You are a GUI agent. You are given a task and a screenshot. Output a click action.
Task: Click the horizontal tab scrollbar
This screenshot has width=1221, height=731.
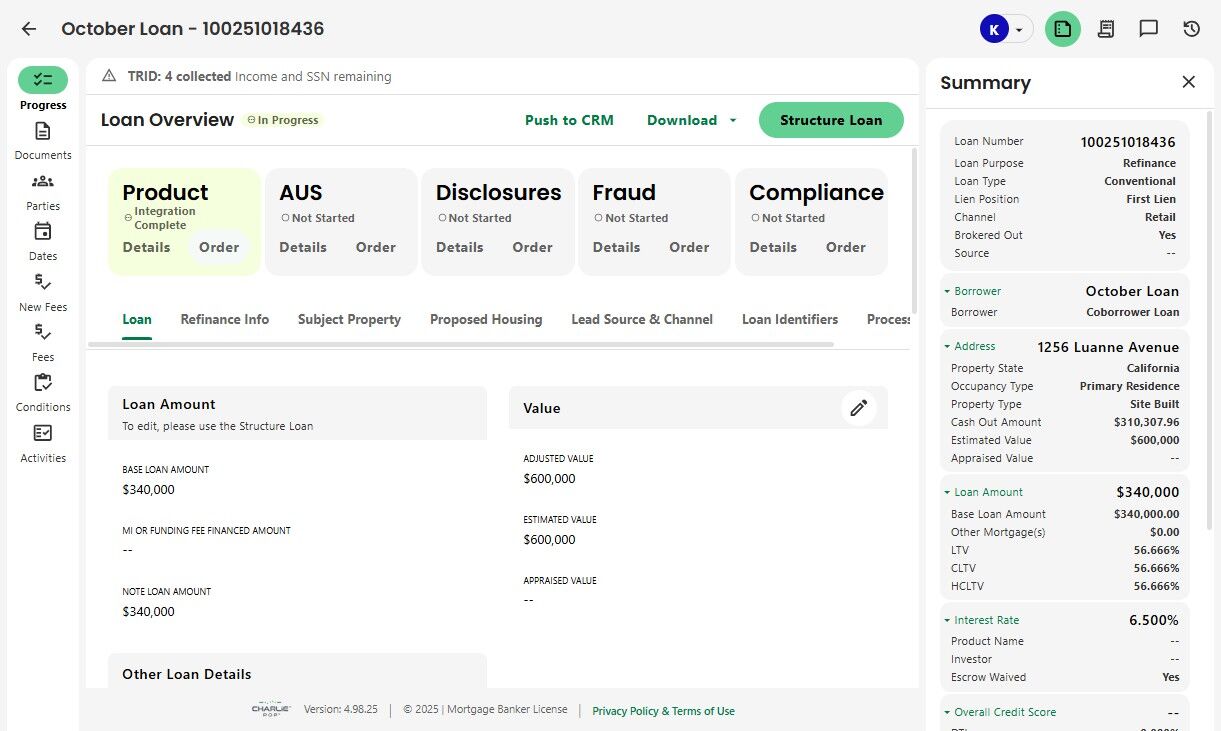[460, 345]
